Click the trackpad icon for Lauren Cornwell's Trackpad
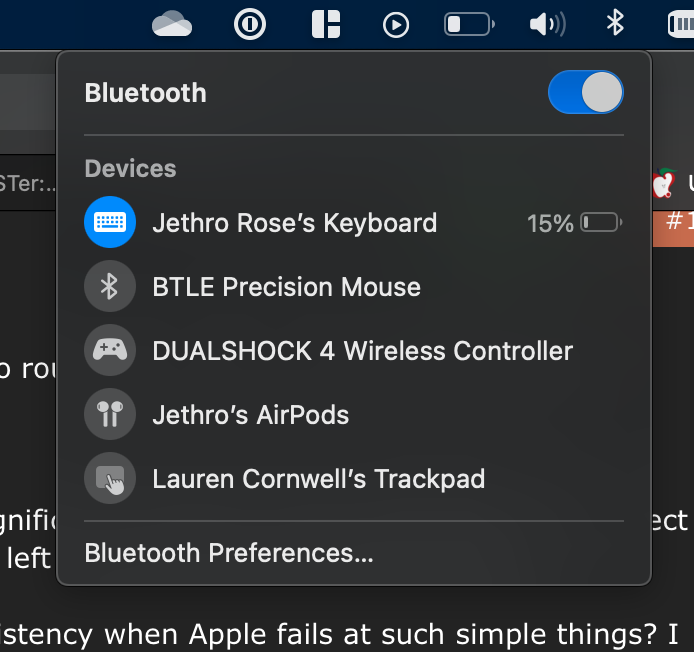This screenshot has height=652, width=694. (110, 479)
